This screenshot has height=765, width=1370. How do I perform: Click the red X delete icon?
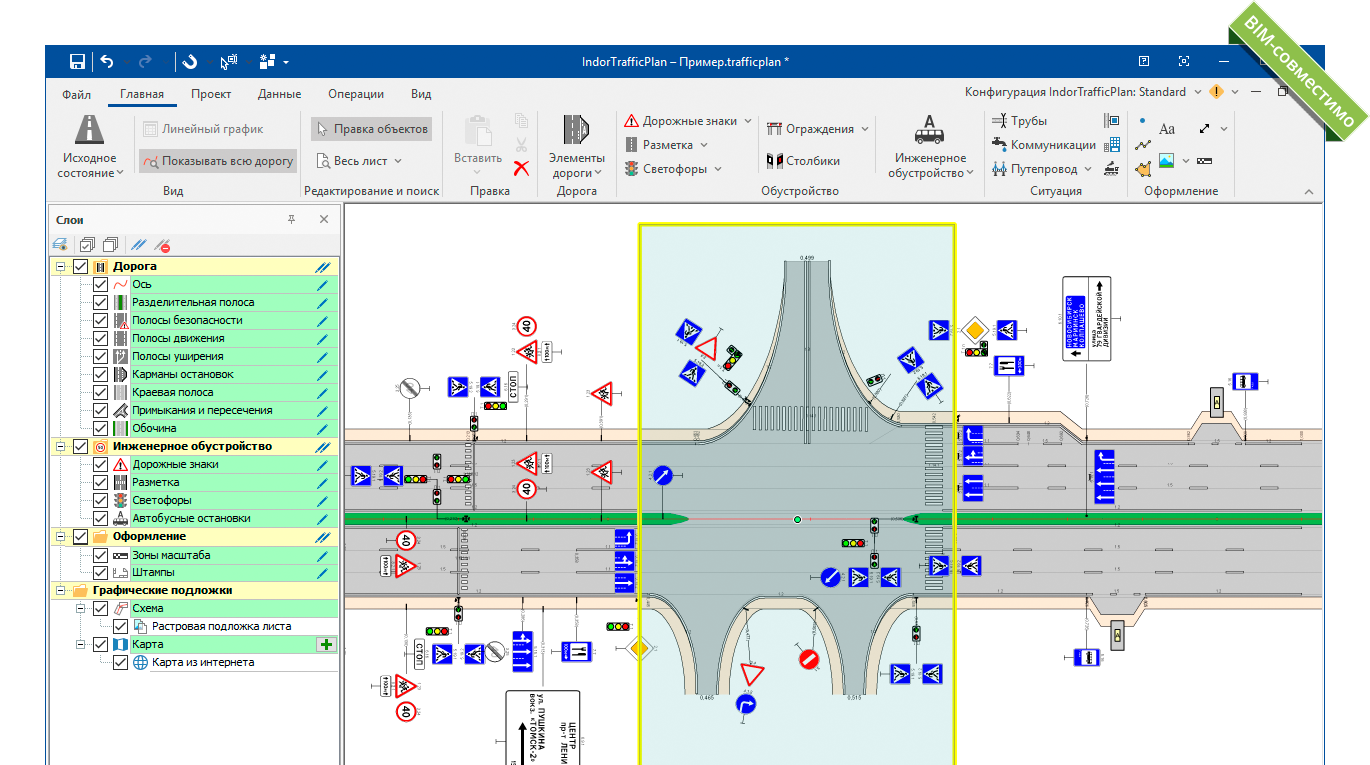521,168
